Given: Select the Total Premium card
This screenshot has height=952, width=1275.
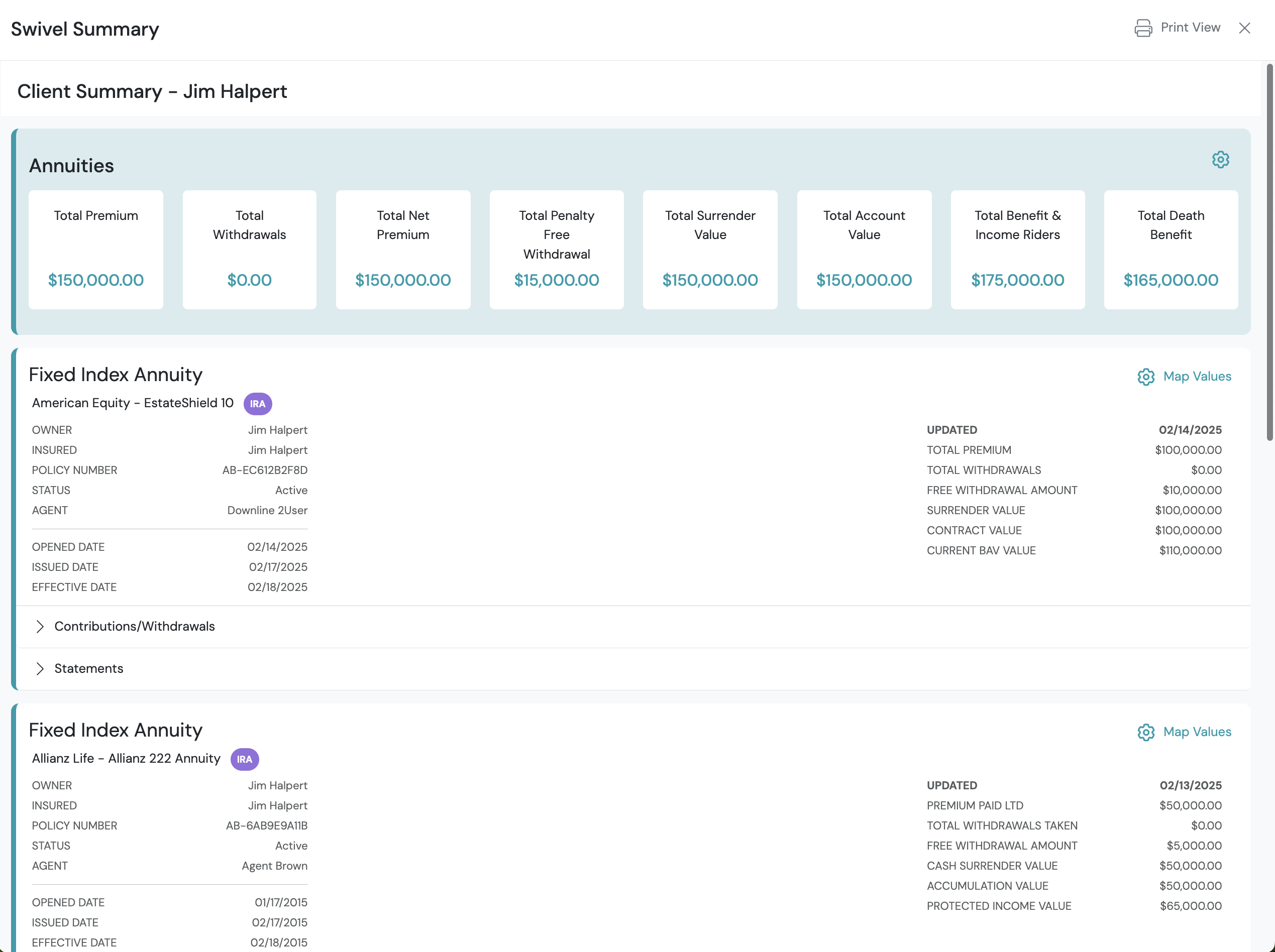Looking at the screenshot, I should click(95, 250).
